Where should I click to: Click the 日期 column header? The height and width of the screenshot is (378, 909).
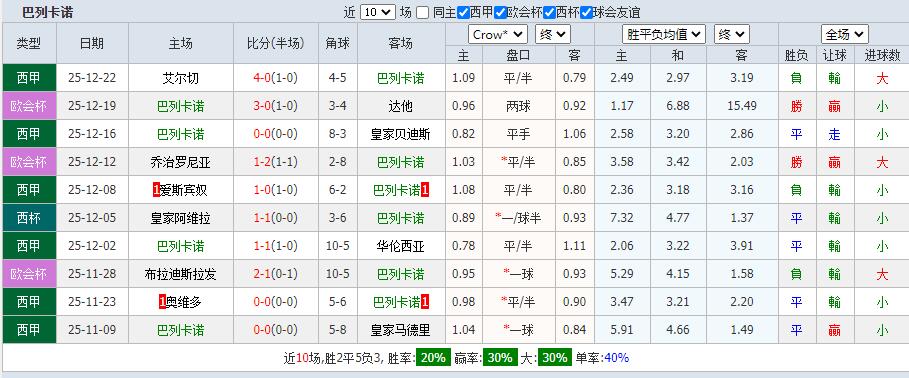(x=92, y=43)
